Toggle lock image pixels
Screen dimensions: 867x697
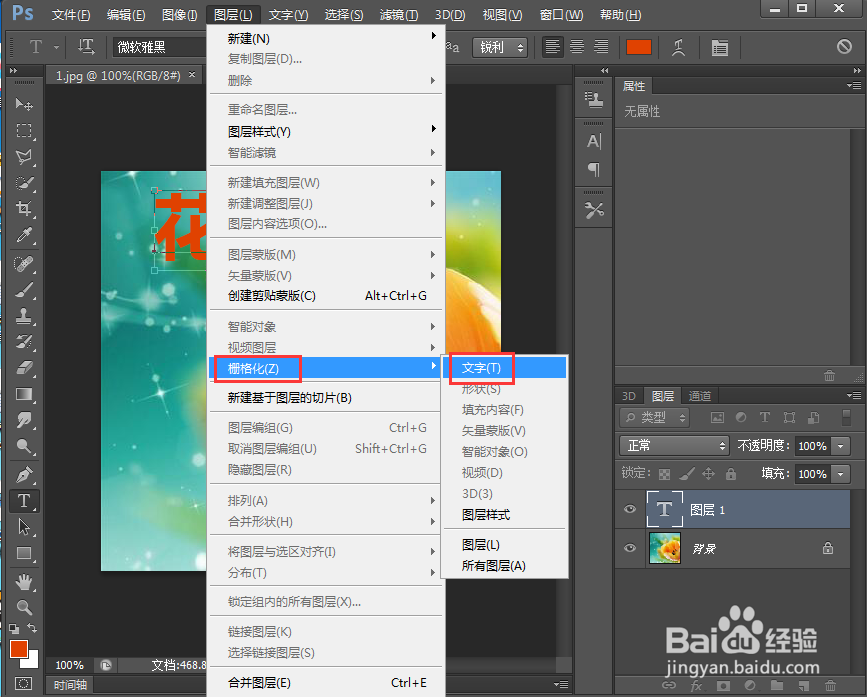687,474
